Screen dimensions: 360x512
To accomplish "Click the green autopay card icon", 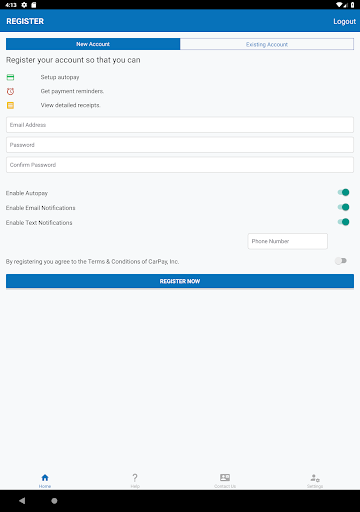I will point(10,77).
